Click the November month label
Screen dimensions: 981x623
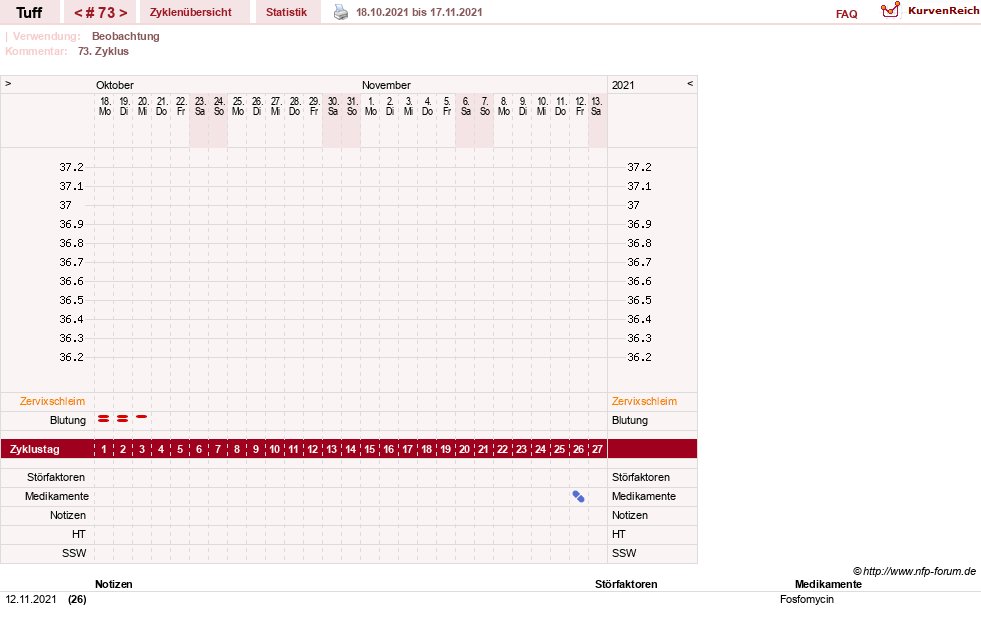coord(386,85)
